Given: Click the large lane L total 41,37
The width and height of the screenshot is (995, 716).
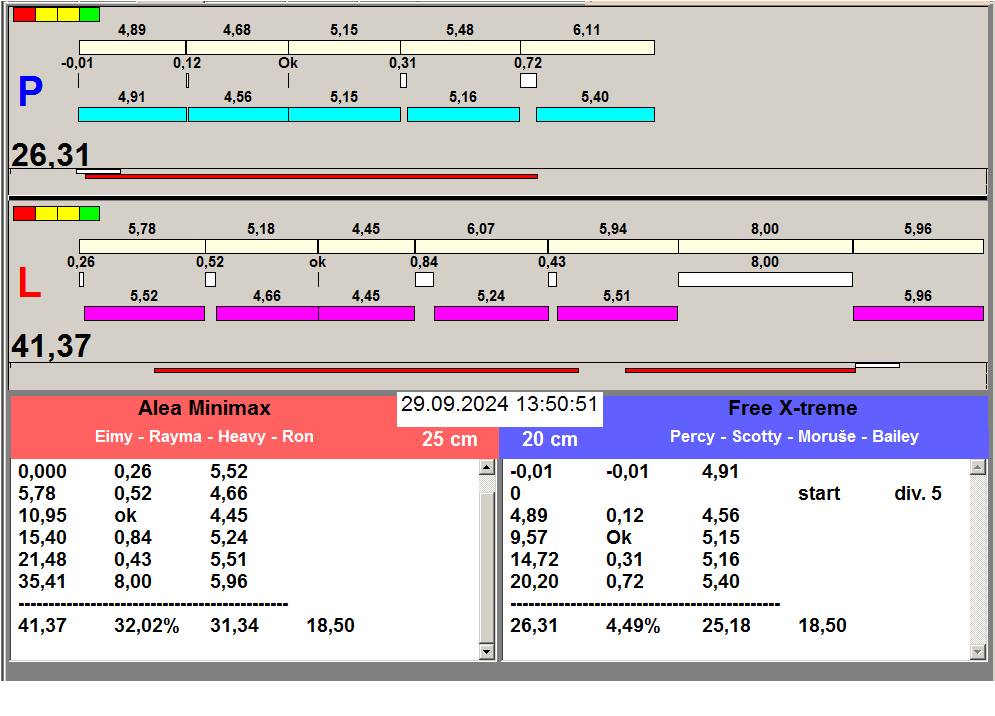Looking at the screenshot, I should 51,347.
